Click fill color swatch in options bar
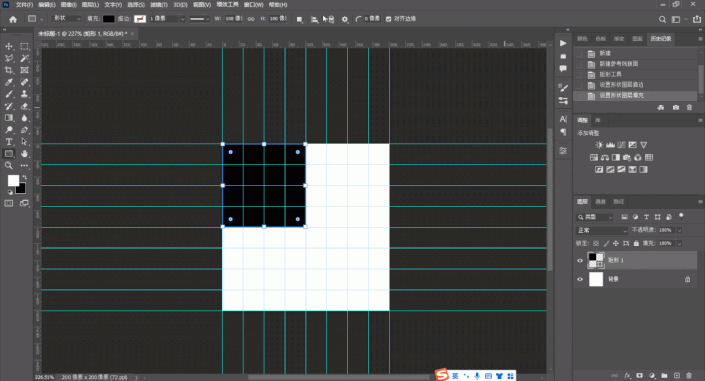 point(108,19)
